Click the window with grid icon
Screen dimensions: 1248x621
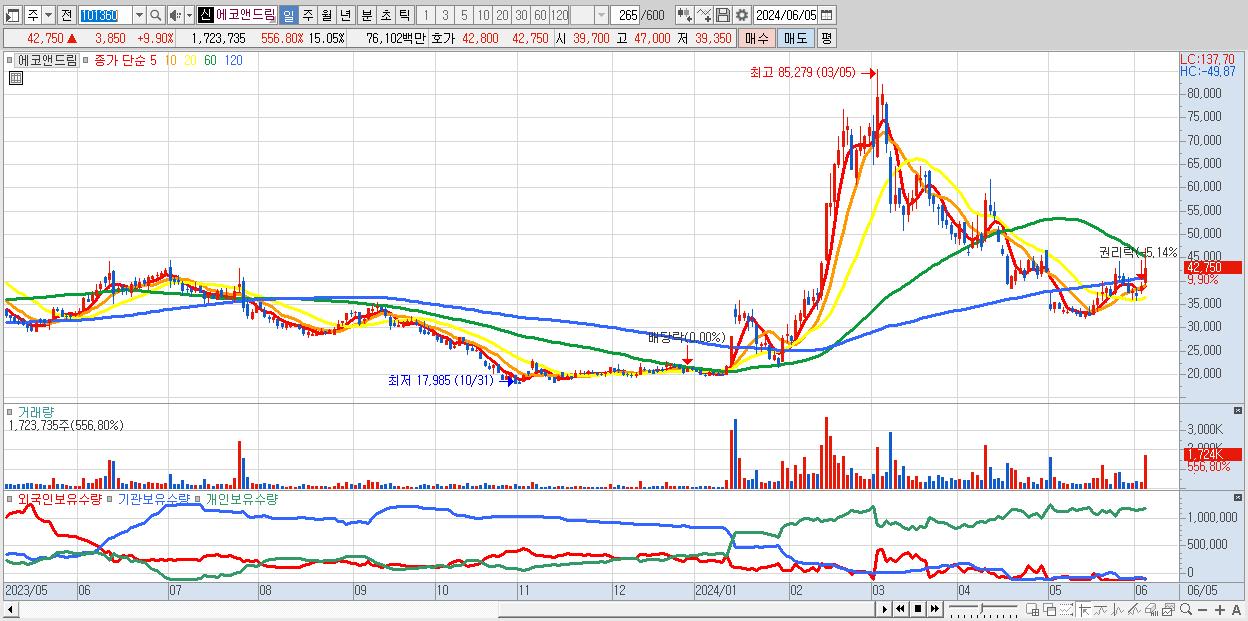[x=1033, y=610]
